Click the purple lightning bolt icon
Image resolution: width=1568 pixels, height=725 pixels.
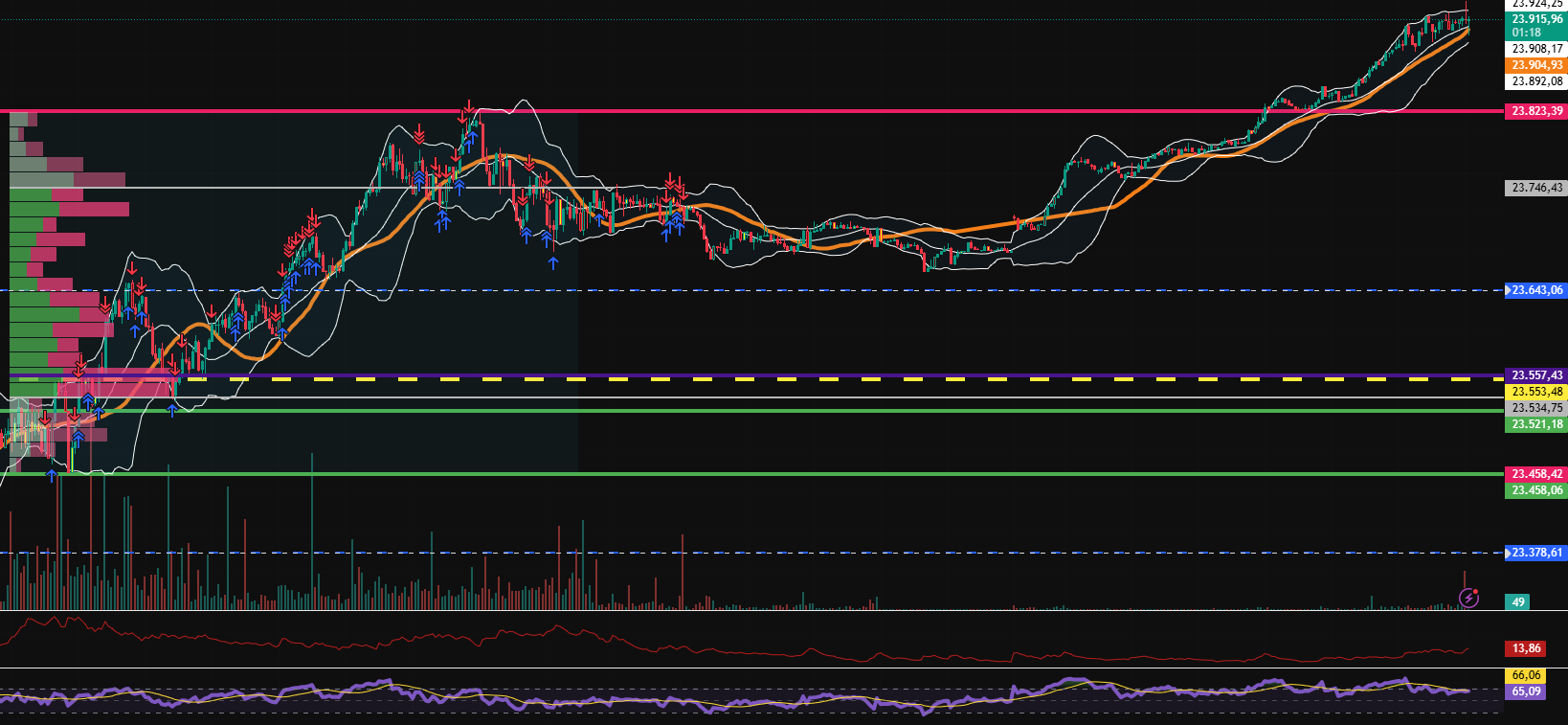click(1468, 599)
